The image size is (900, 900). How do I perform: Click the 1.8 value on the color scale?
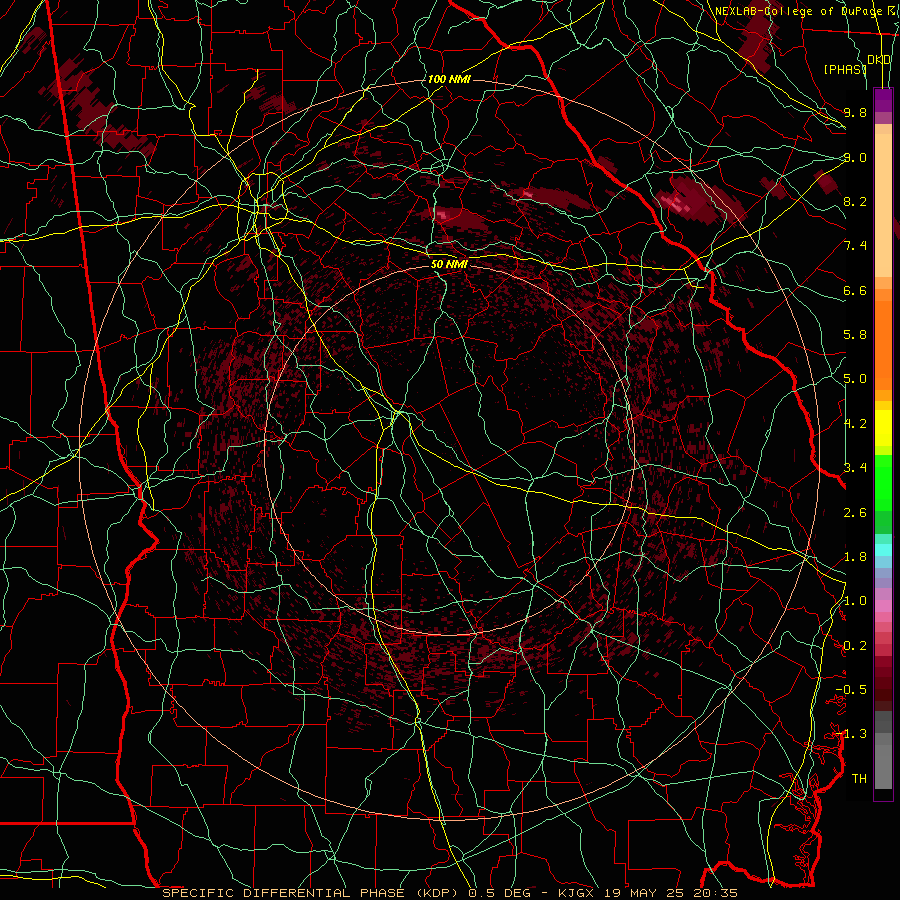click(x=855, y=557)
